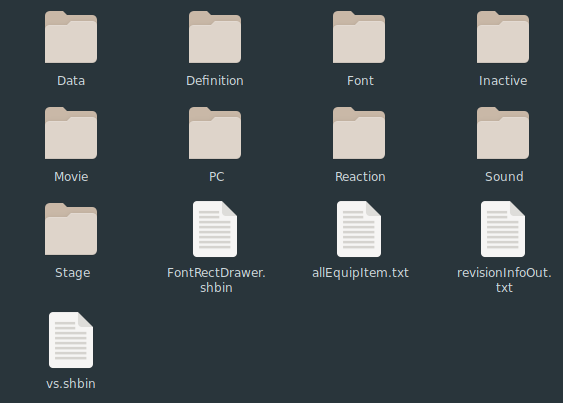Click the 'vs.shbin' file name label
The image size is (563, 403).
71,384
